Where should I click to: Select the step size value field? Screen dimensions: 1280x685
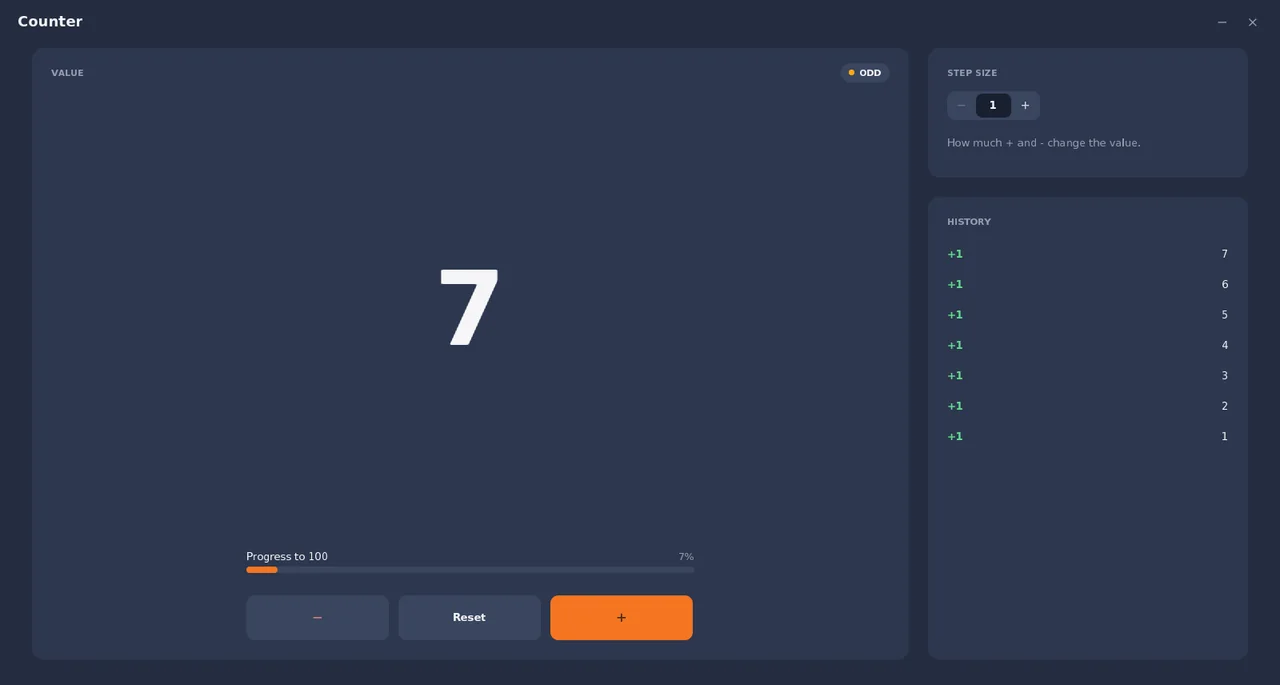[x=993, y=106]
